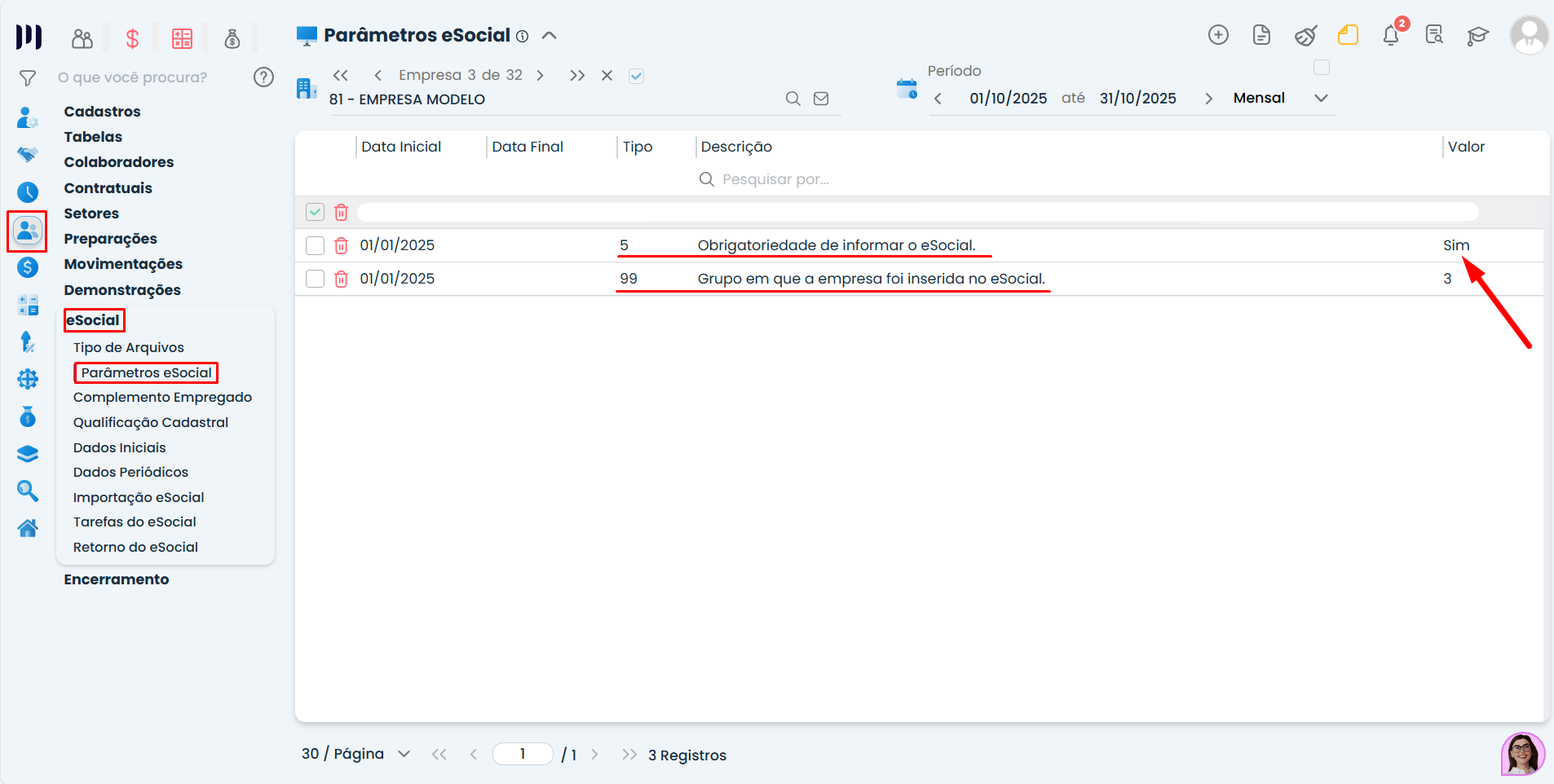
Task: Open the period calendar icon
Action: (907, 89)
